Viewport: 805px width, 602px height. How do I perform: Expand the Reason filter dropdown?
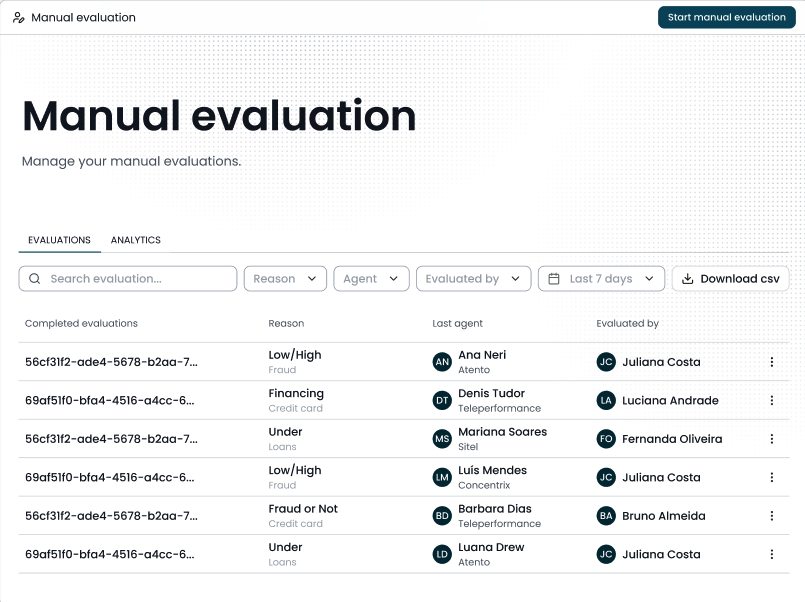pos(285,279)
